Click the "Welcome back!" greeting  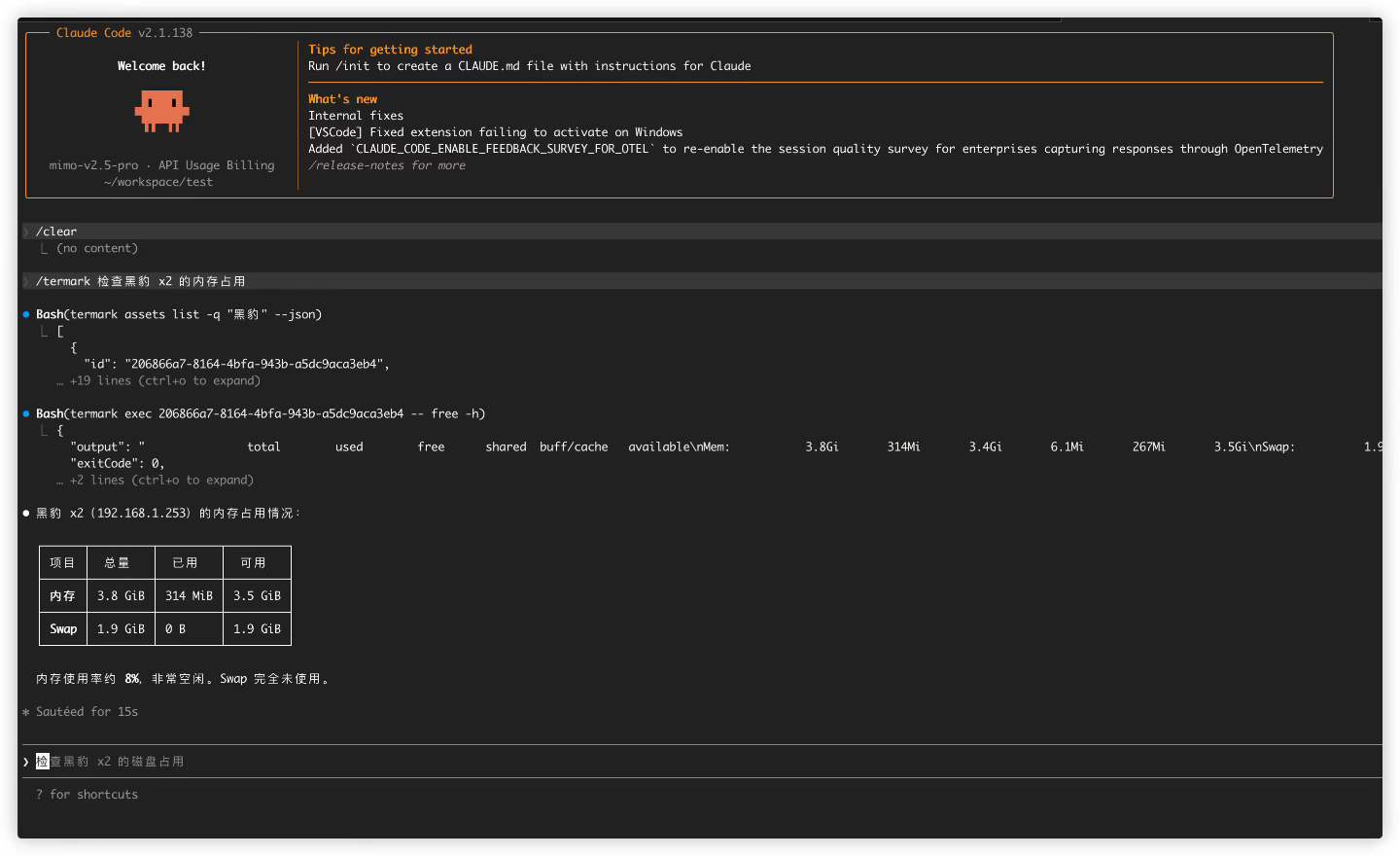click(x=161, y=66)
